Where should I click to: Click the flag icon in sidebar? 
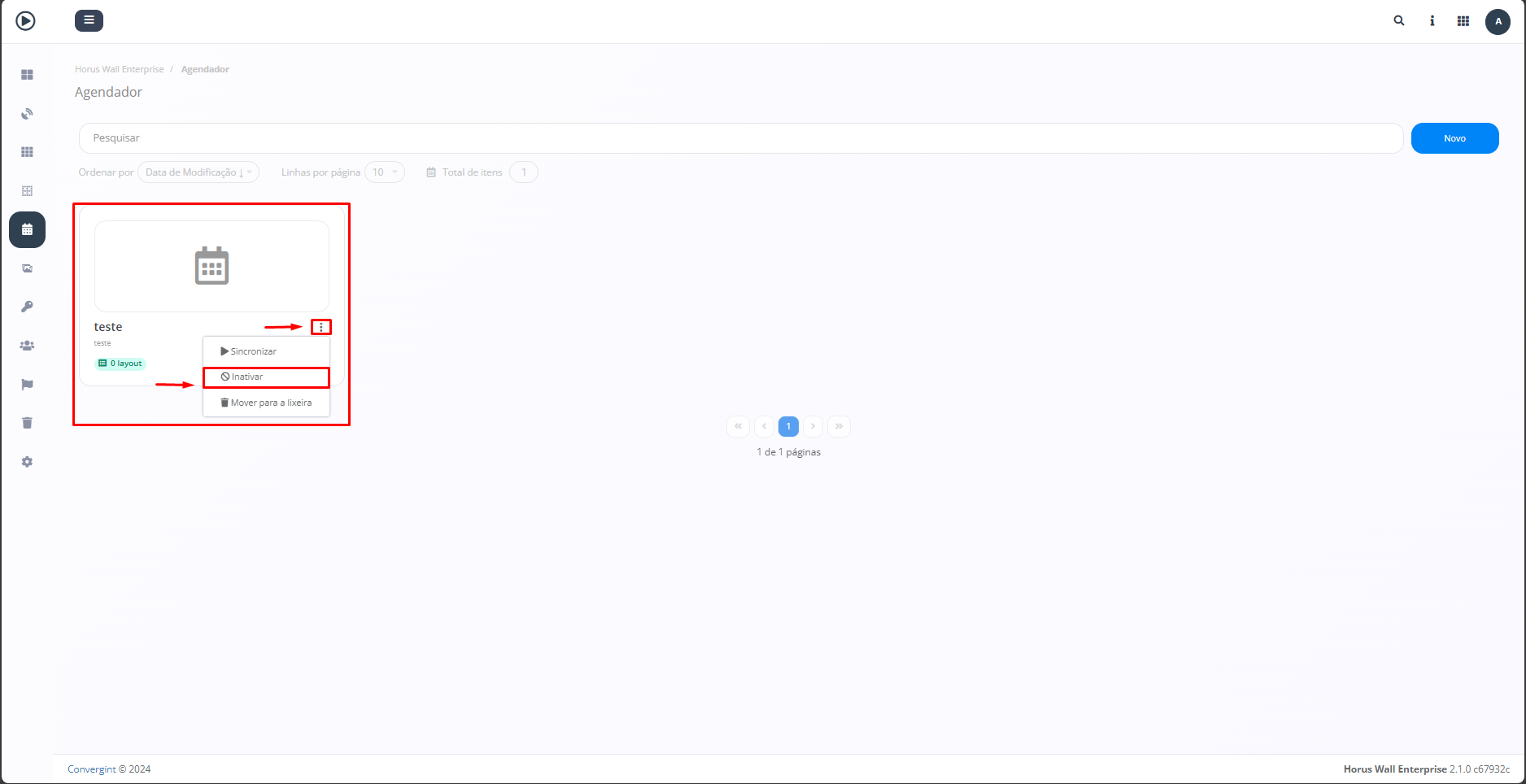(x=27, y=385)
